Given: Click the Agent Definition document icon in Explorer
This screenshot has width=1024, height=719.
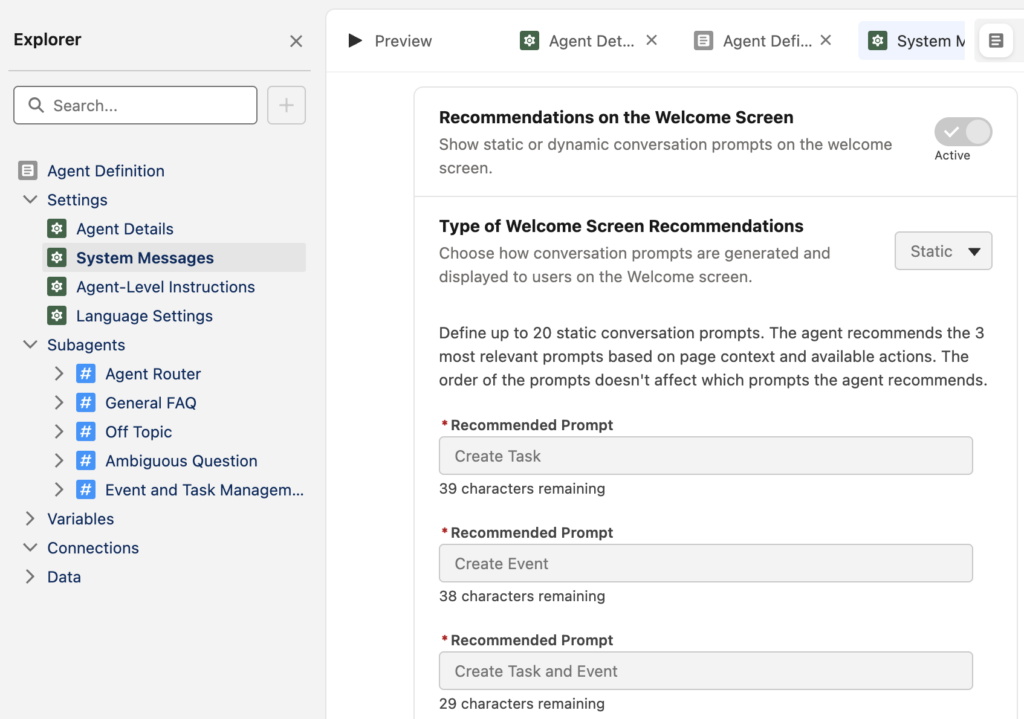Looking at the screenshot, I should (x=27, y=170).
